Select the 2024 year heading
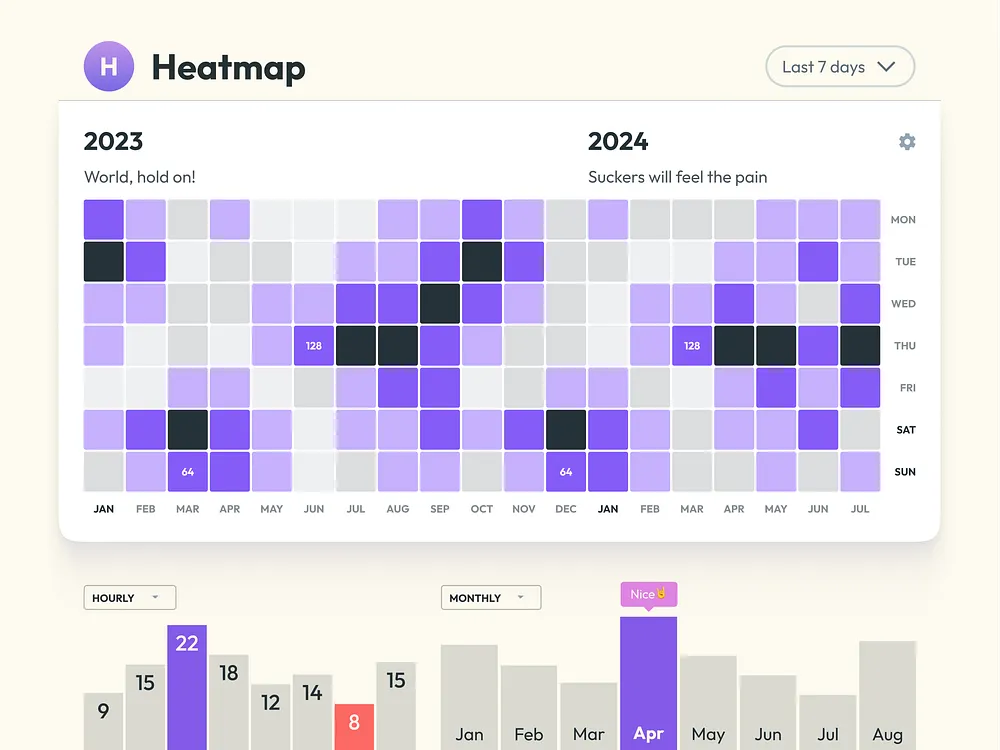1000x750 pixels. point(618,141)
